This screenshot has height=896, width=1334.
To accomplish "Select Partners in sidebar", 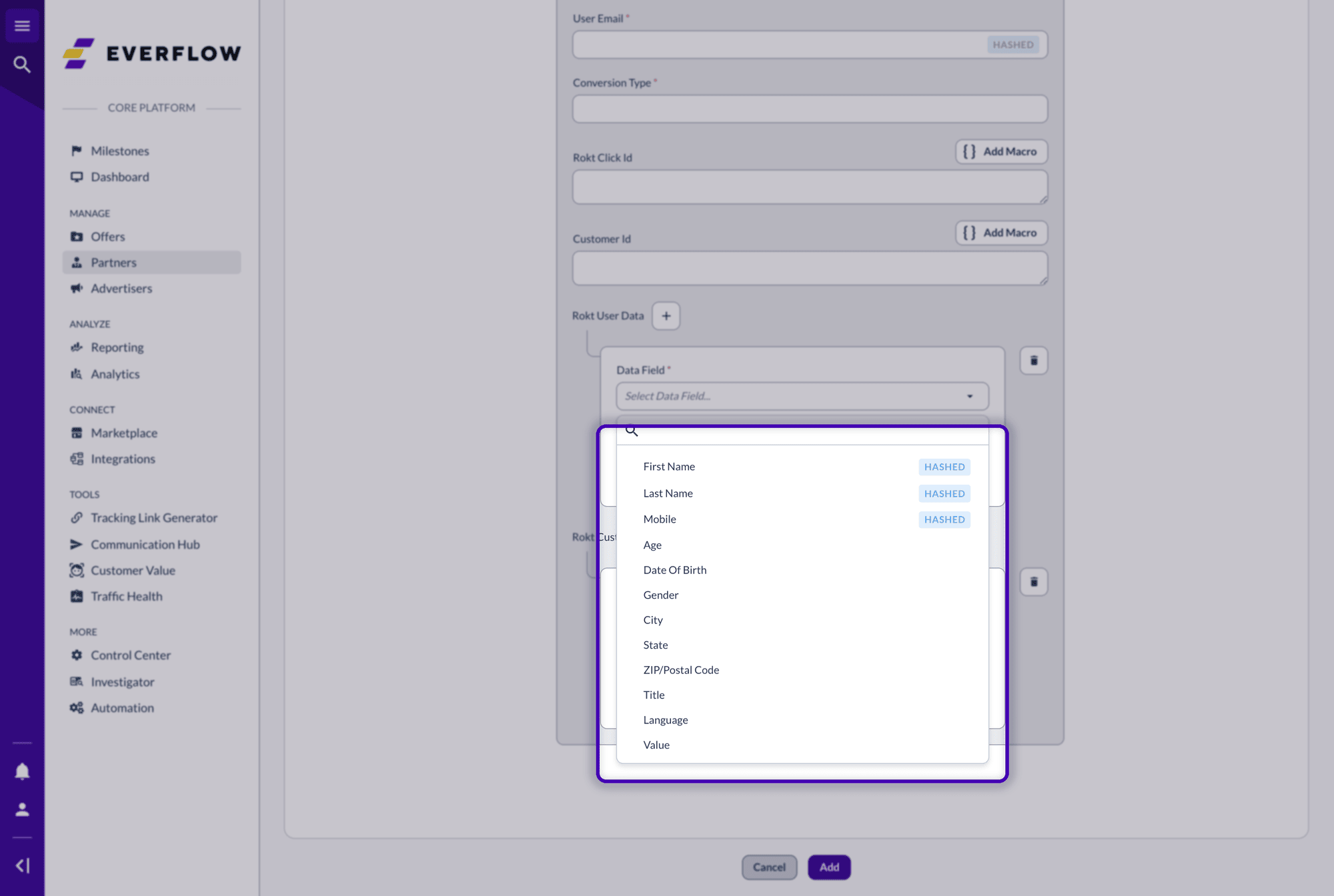I will coord(151,263).
